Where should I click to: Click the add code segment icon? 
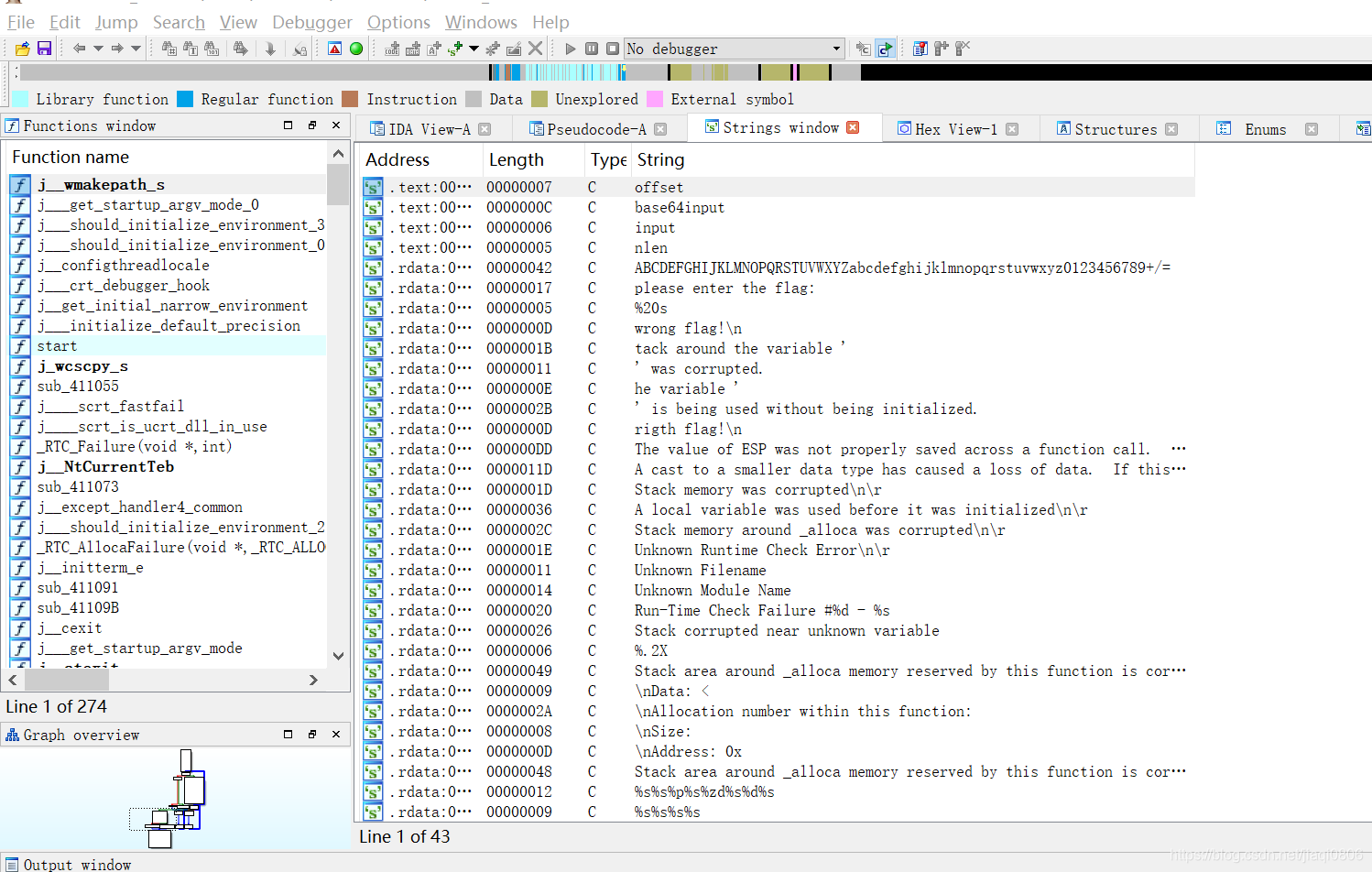coord(392,49)
